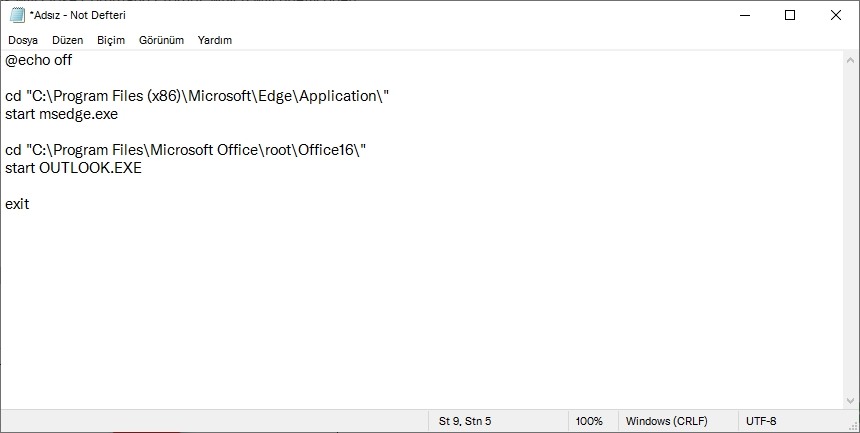This screenshot has width=860, height=433.
Task: Click the UTF-8 encoding status field
Action: click(761, 421)
